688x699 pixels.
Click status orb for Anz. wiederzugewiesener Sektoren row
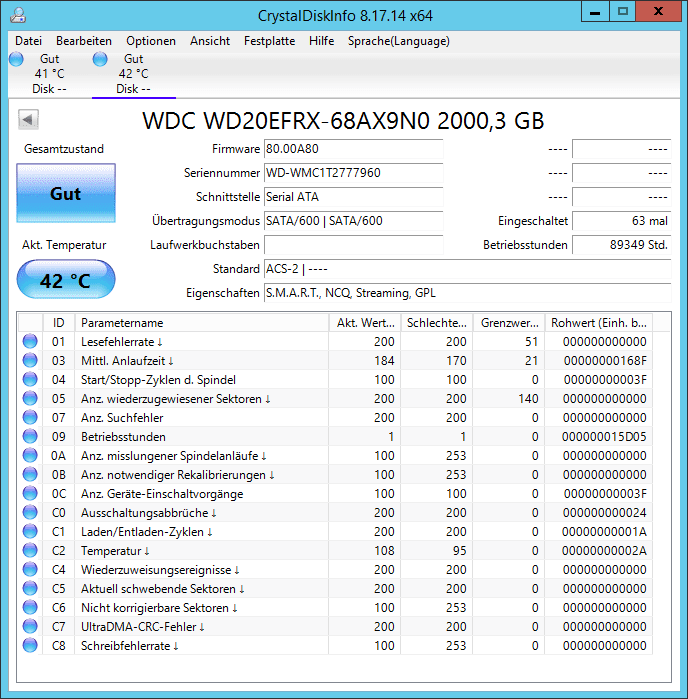(30, 398)
